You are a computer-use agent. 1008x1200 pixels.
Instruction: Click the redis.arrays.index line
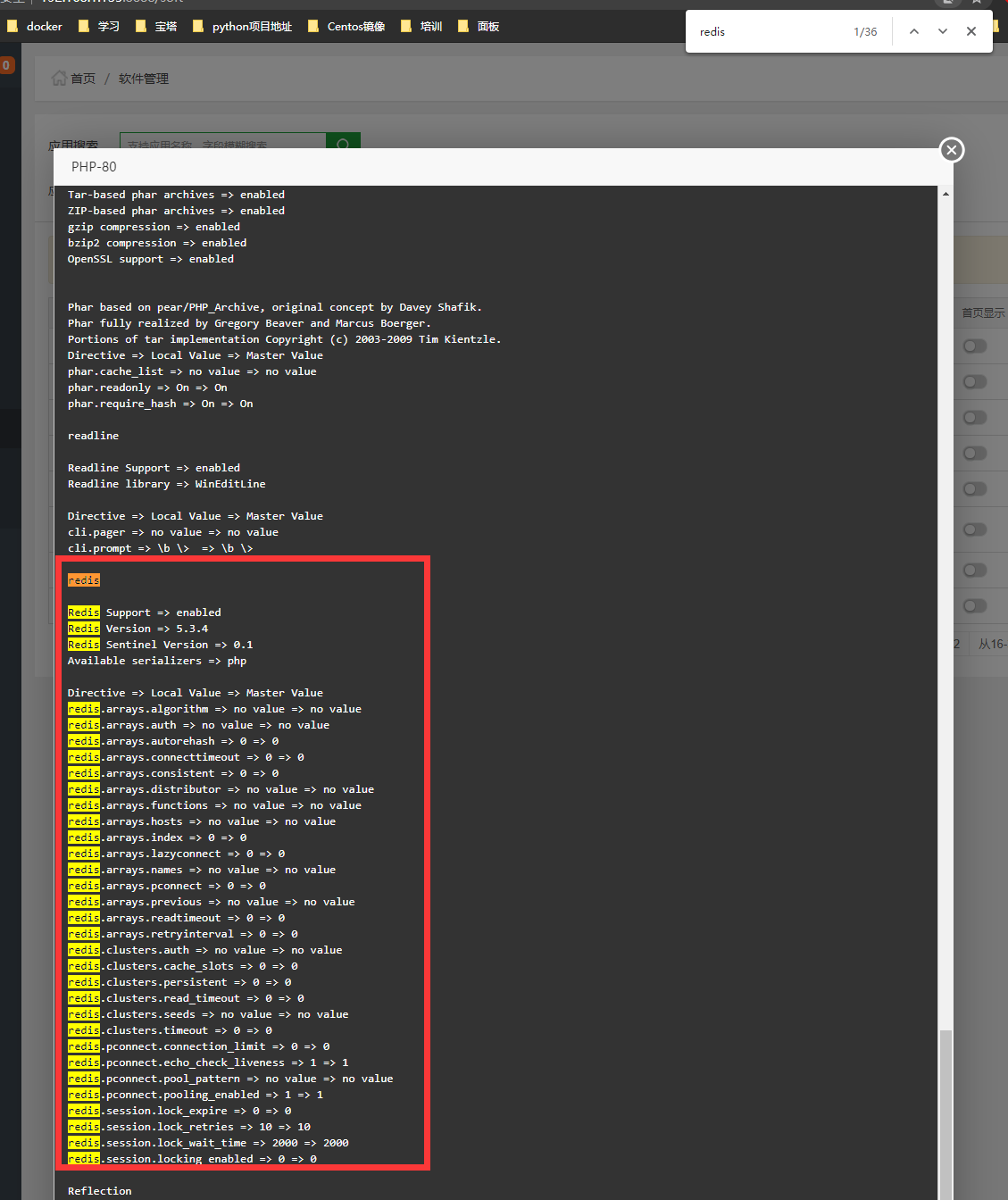[157, 837]
